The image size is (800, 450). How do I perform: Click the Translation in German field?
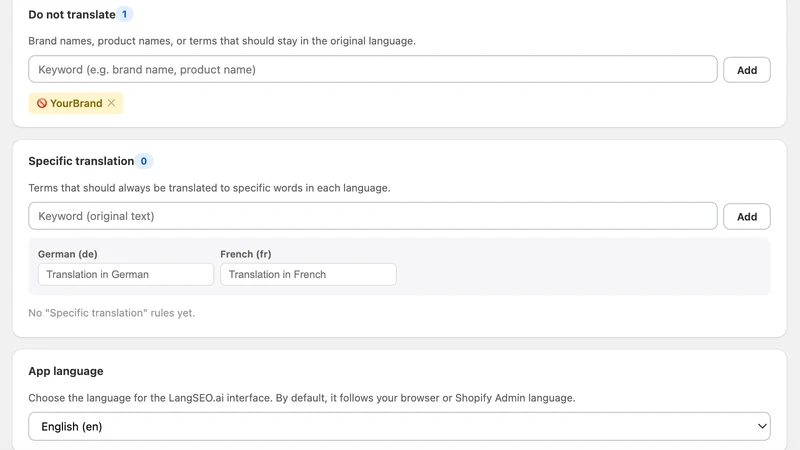(x=126, y=274)
